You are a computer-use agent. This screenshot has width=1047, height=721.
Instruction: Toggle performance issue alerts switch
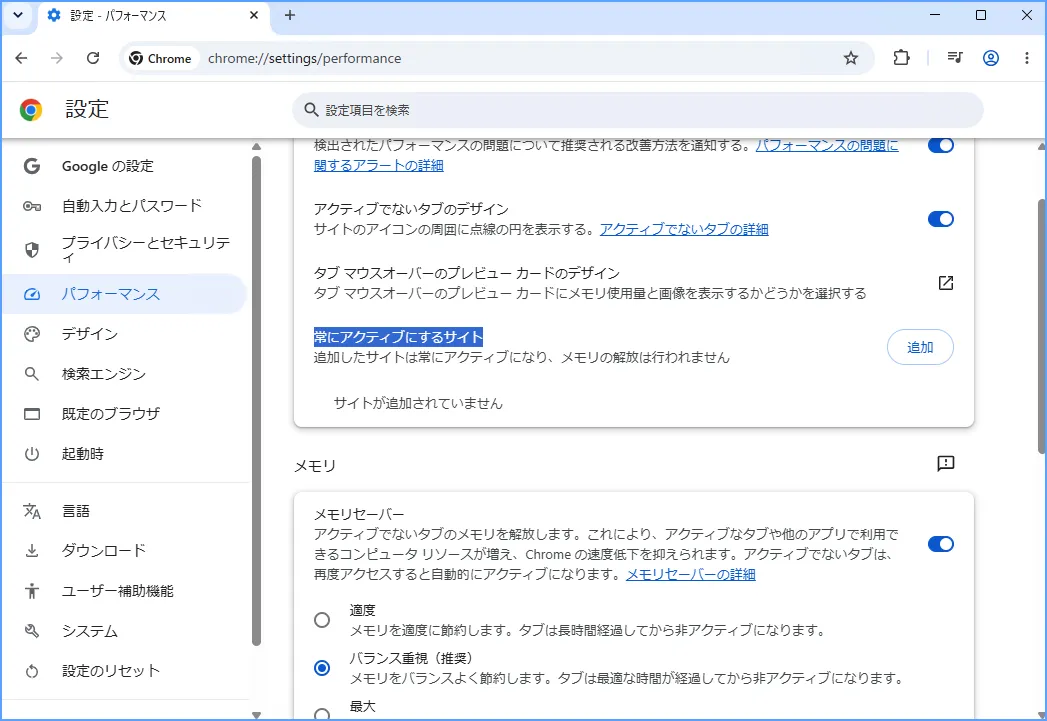(940, 145)
